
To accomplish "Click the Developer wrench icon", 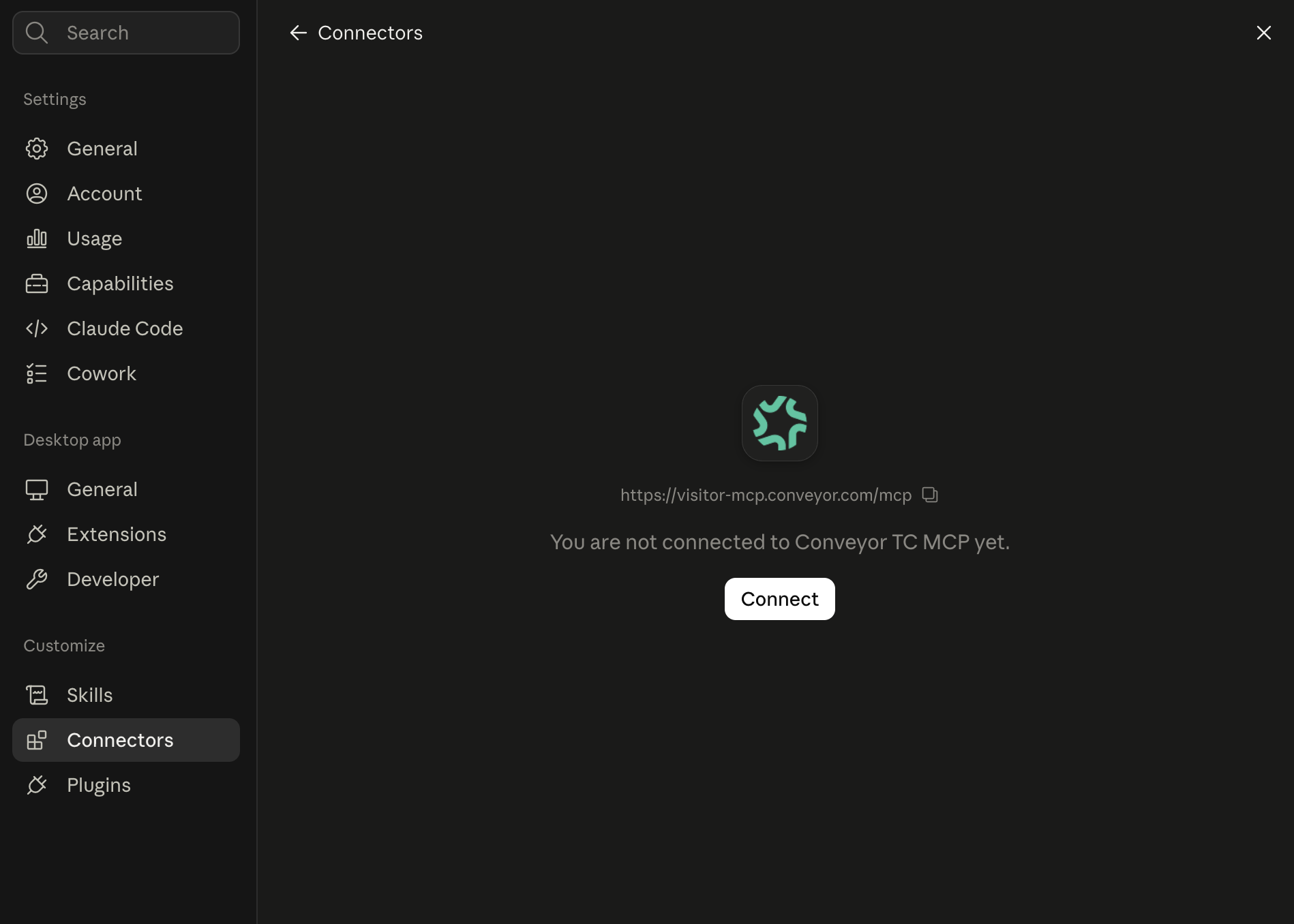I will pos(37,579).
